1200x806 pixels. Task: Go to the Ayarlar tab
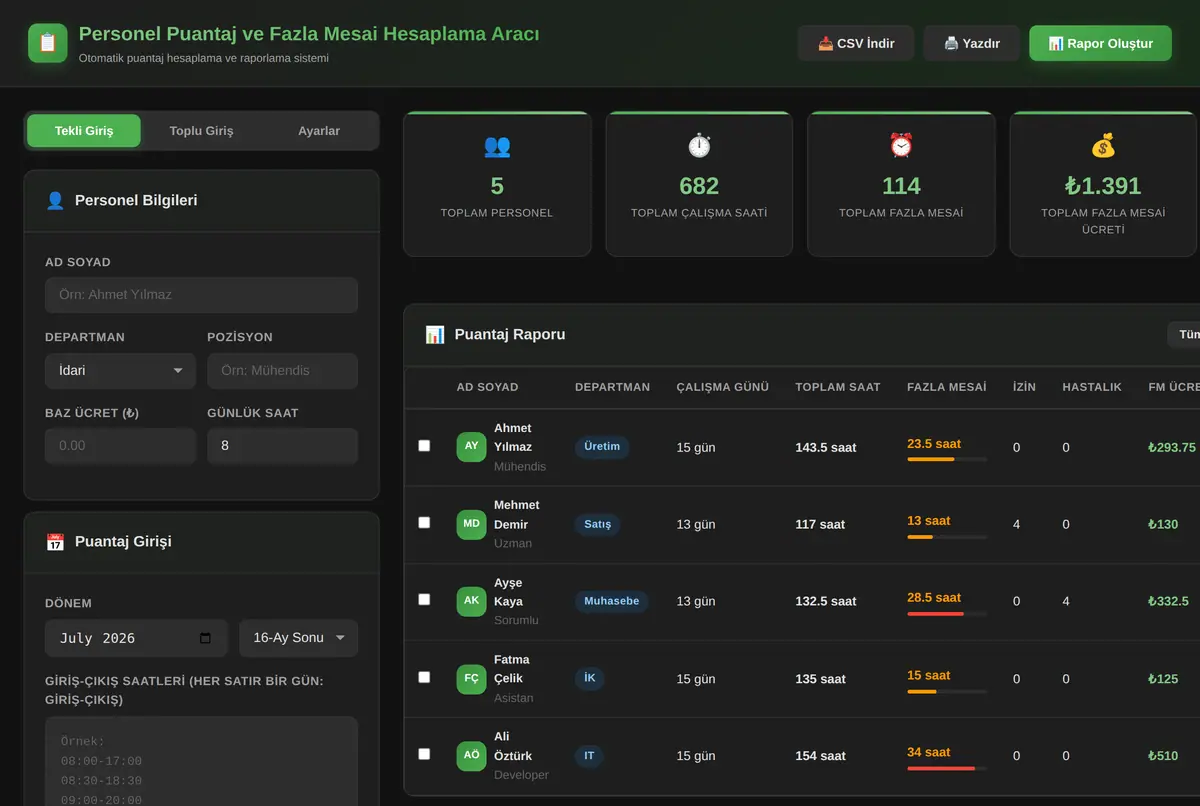[x=319, y=131]
